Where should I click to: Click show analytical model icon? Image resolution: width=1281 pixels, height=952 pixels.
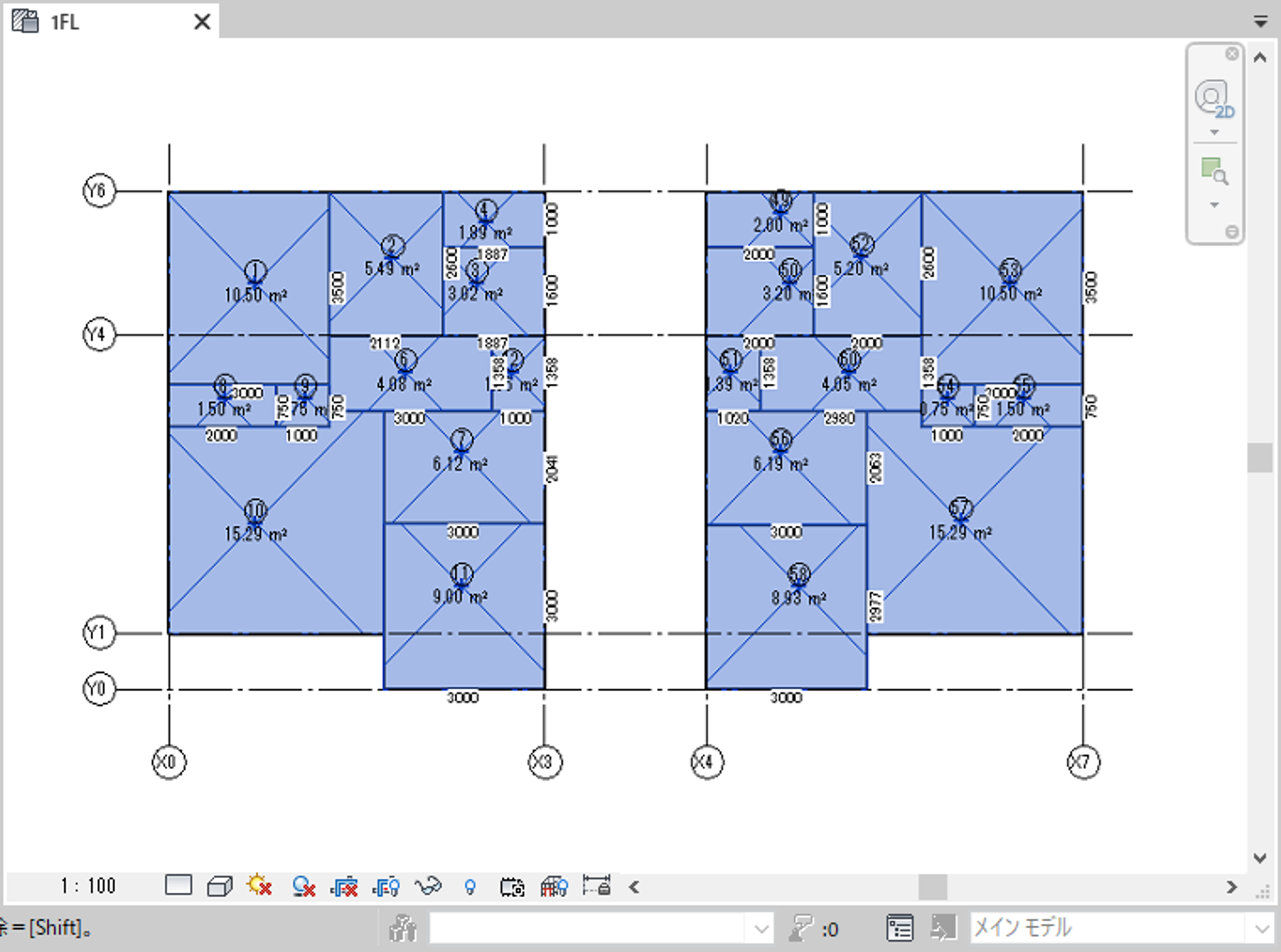click(554, 887)
